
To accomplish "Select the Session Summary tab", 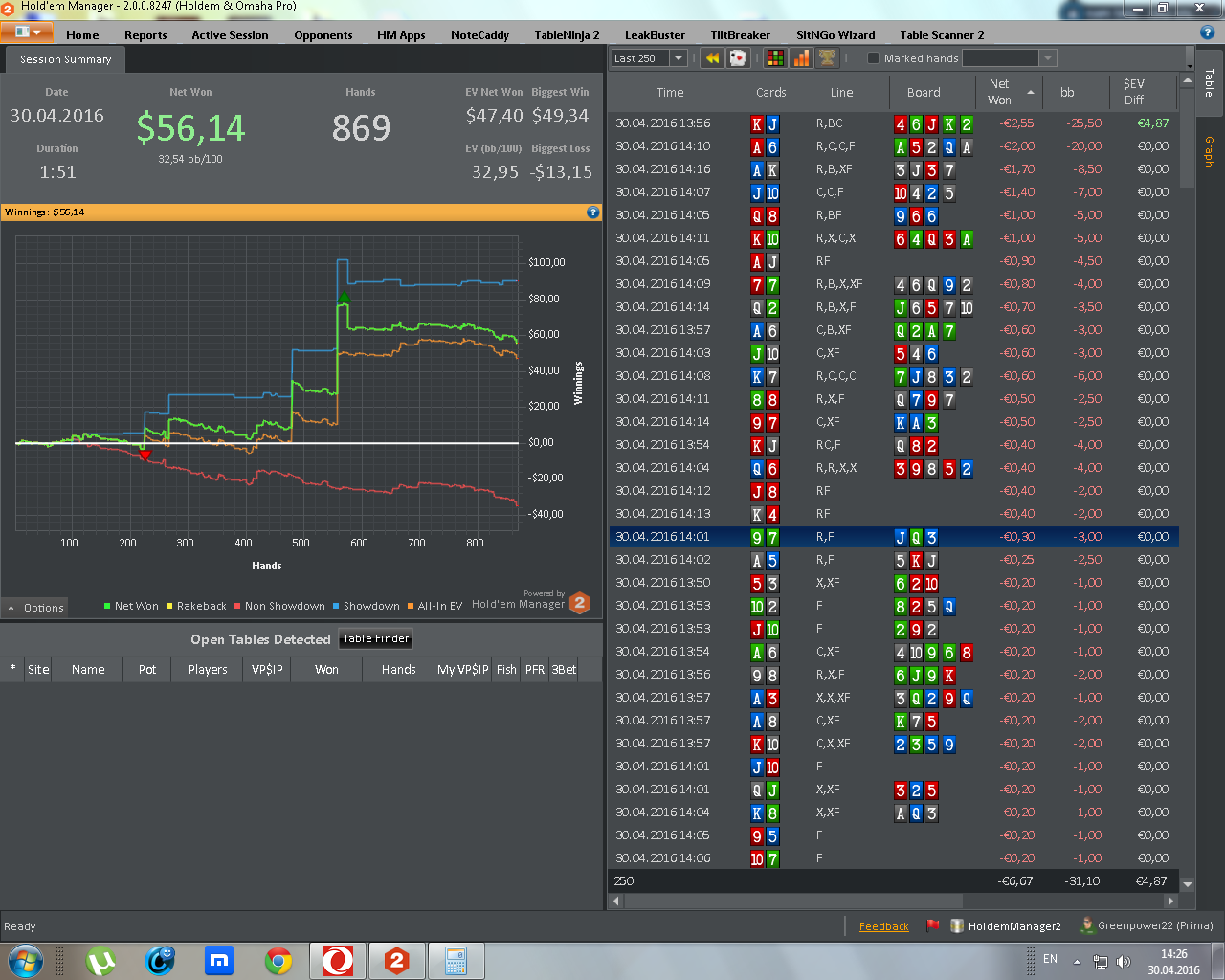I will [65, 59].
